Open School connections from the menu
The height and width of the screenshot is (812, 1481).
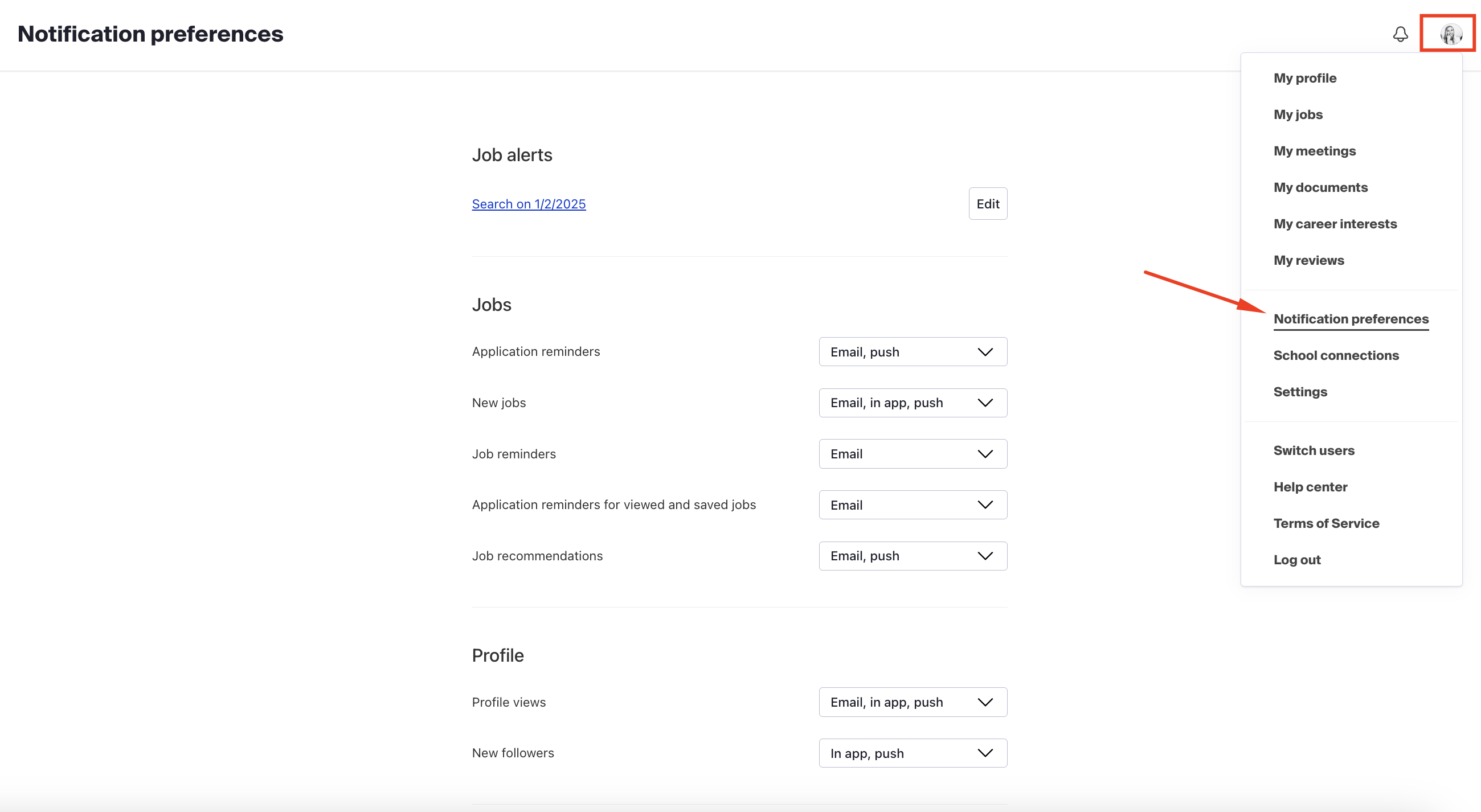pyautogui.click(x=1337, y=355)
